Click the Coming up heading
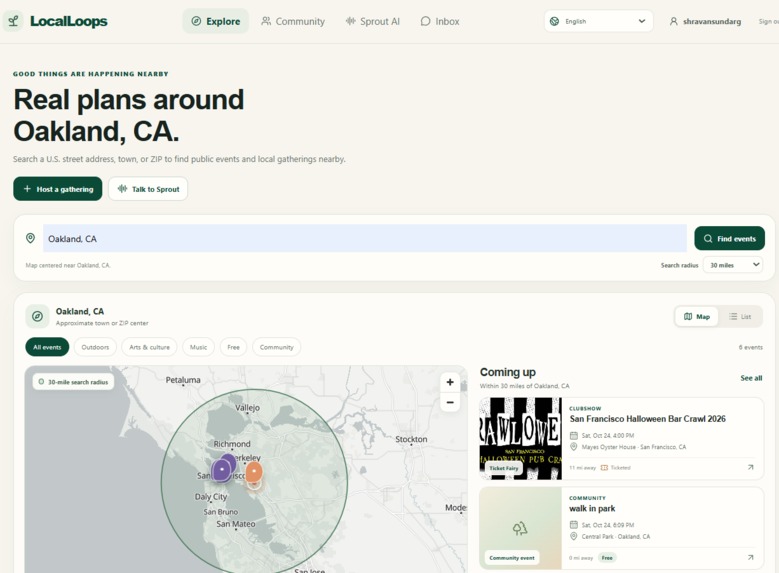 point(508,372)
